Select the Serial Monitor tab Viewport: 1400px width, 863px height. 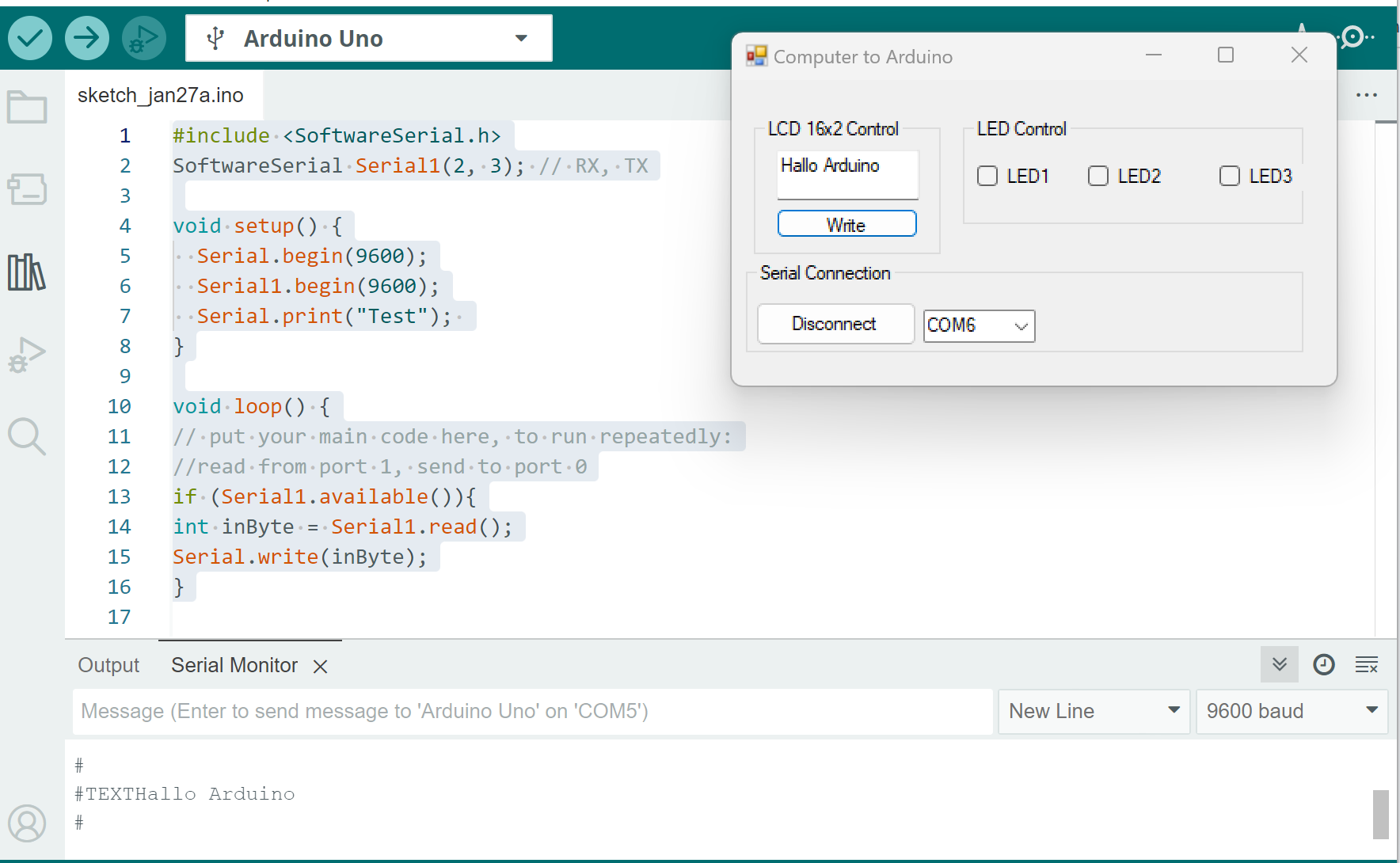tap(234, 665)
